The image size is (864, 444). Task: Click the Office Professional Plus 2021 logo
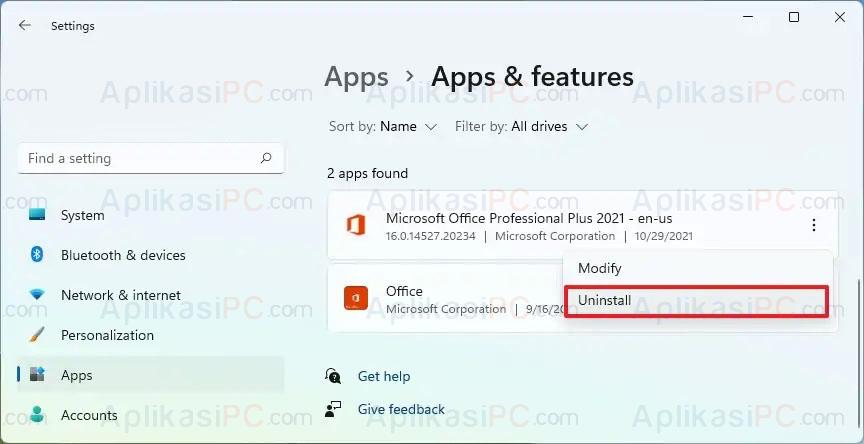pyautogui.click(x=355, y=225)
